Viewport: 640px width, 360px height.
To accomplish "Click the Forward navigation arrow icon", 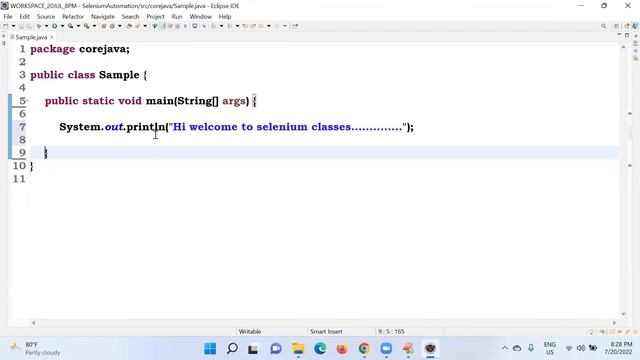I will click(277, 26).
